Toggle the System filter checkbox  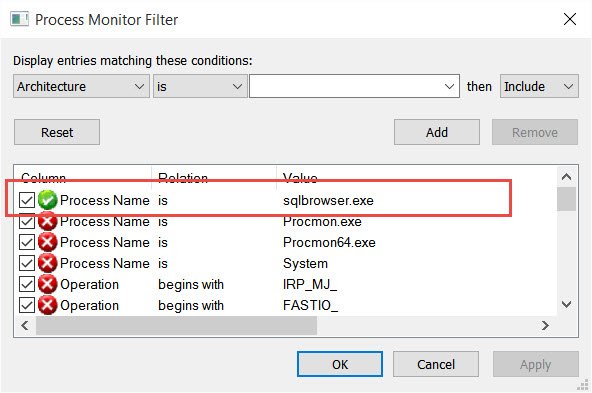click(x=27, y=264)
